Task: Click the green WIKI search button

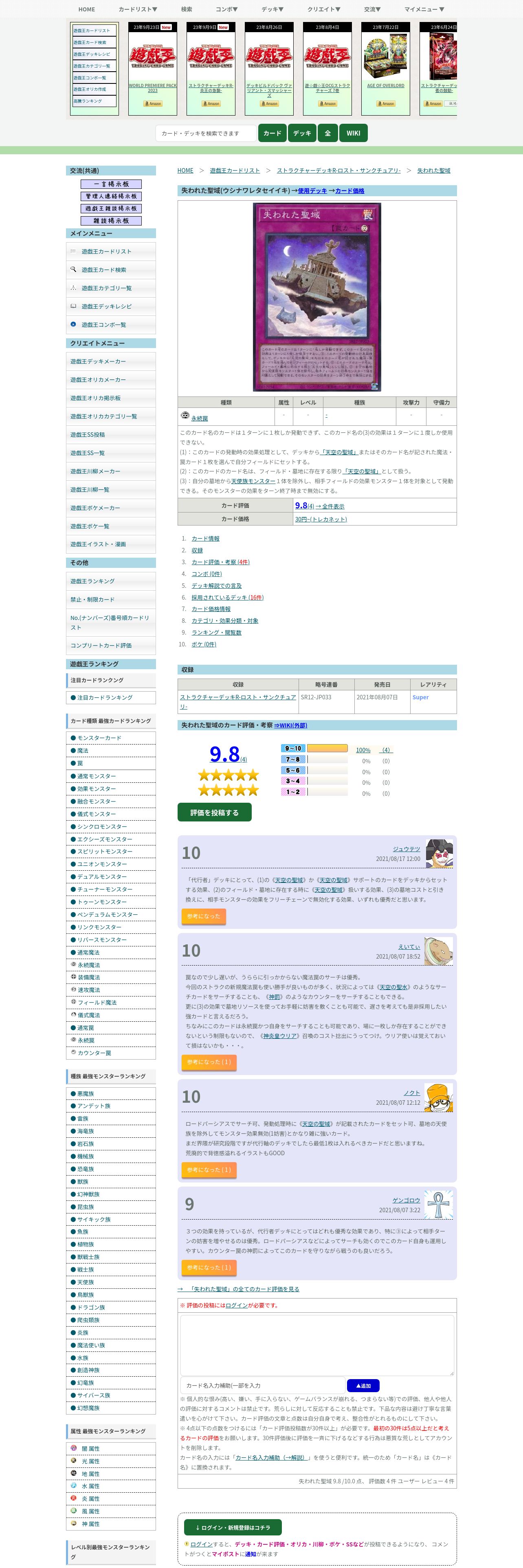Action: [353, 133]
